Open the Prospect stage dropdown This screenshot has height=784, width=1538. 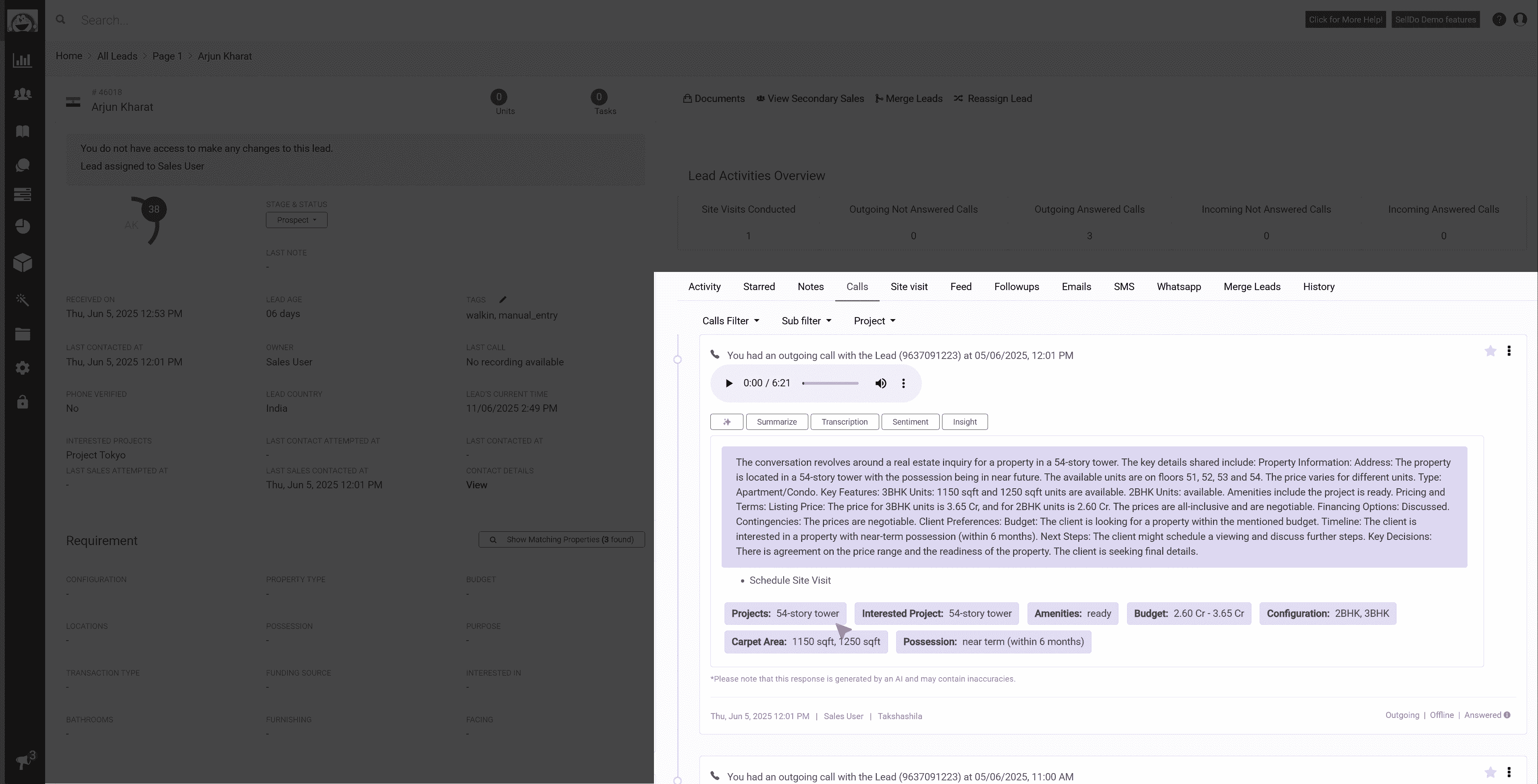tap(296, 220)
